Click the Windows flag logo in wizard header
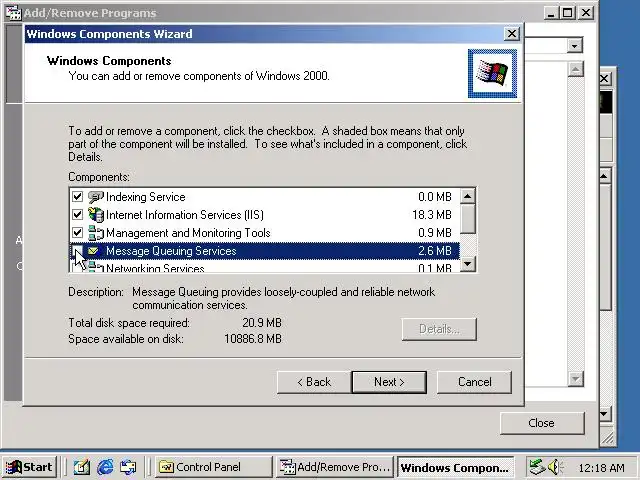Viewport: 640px width, 480px height. 492,73
